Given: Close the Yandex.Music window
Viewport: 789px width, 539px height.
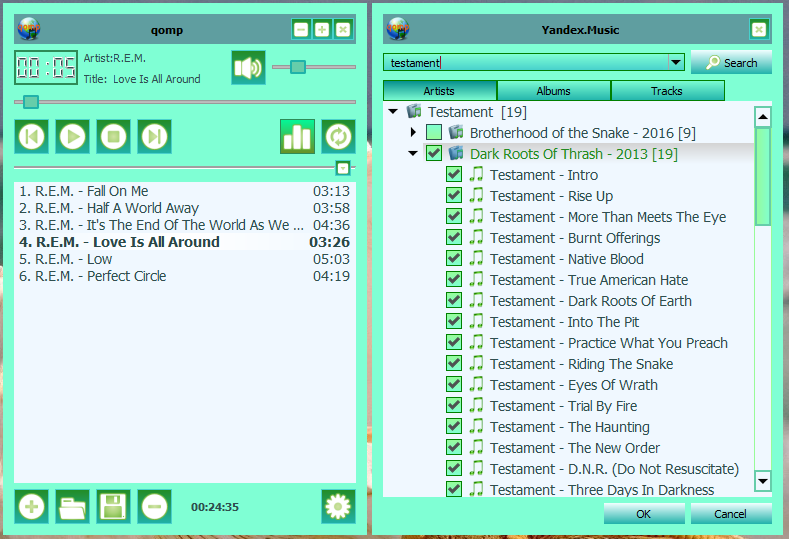Looking at the screenshot, I should pos(759,30).
